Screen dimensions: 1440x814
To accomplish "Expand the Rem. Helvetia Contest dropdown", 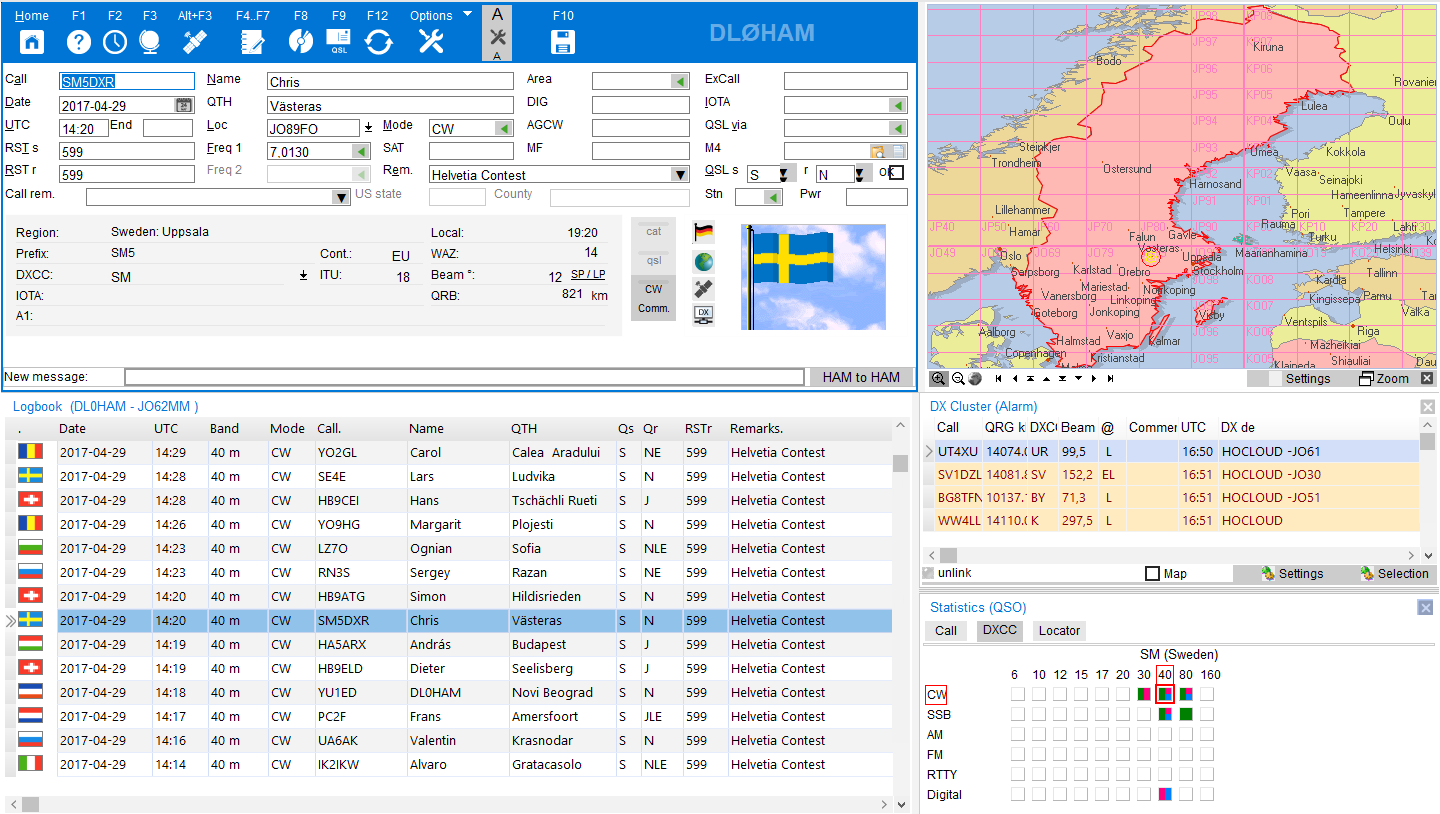I will [x=681, y=174].
